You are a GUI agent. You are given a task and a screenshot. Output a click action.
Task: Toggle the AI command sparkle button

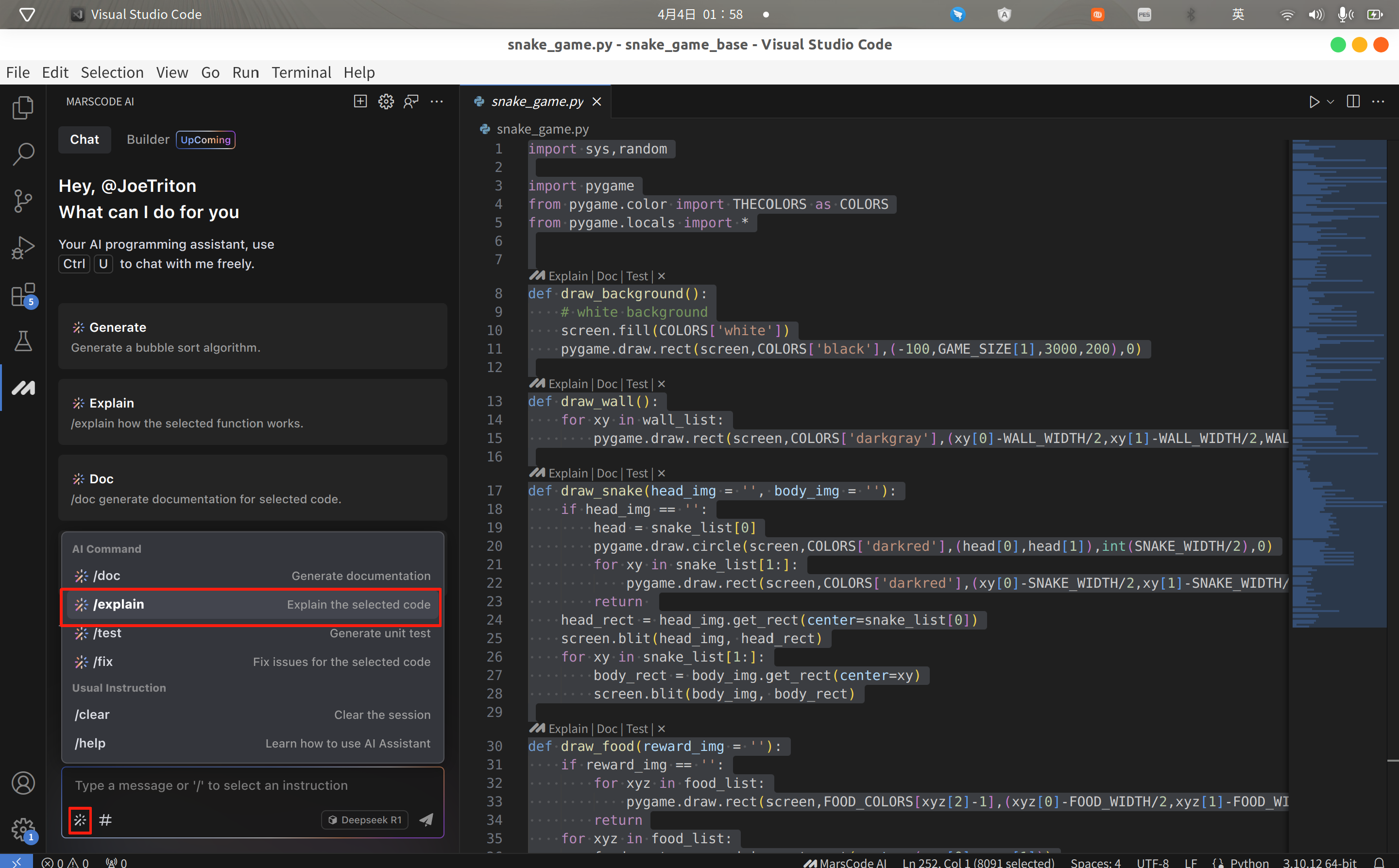click(x=80, y=820)
